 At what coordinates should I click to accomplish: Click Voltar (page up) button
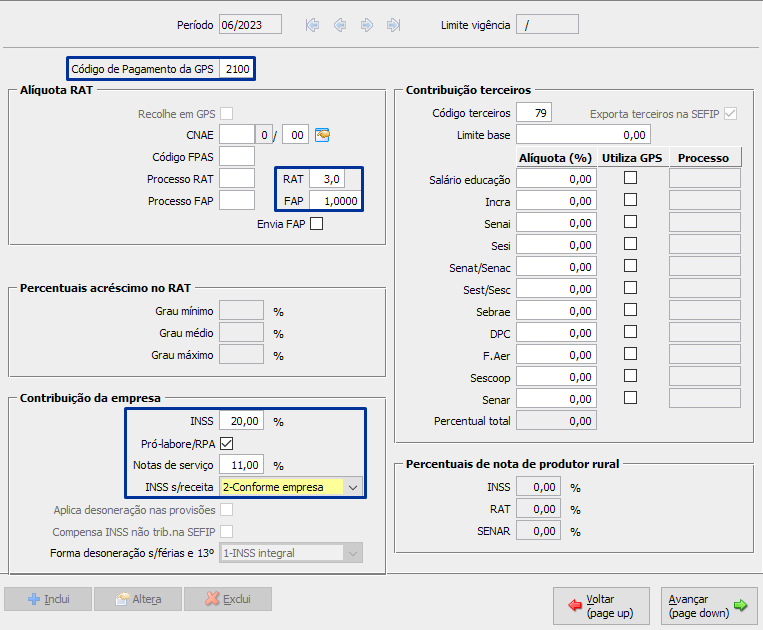click(601, 606)
